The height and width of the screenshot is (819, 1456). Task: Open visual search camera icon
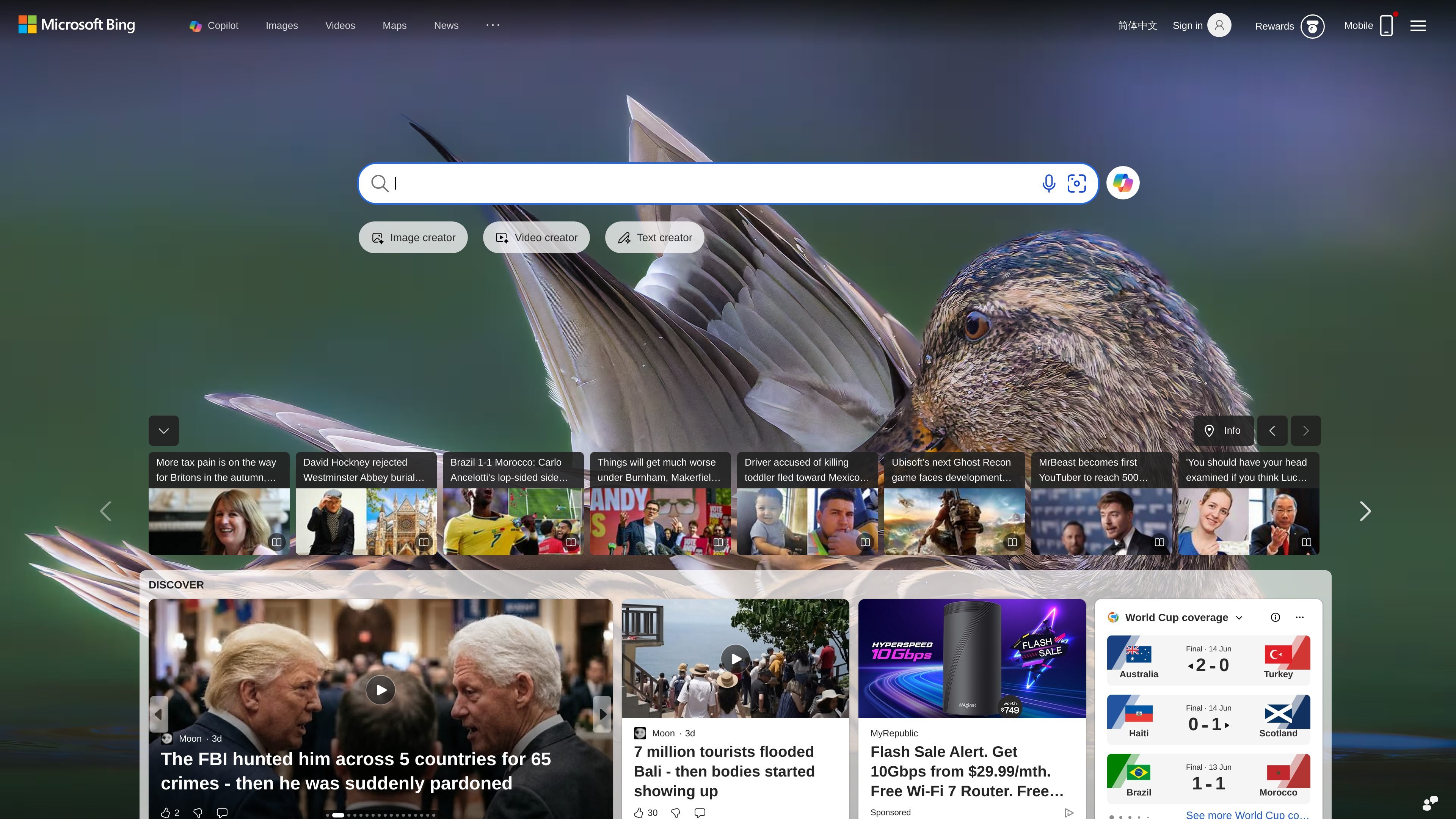[1077, 183]
